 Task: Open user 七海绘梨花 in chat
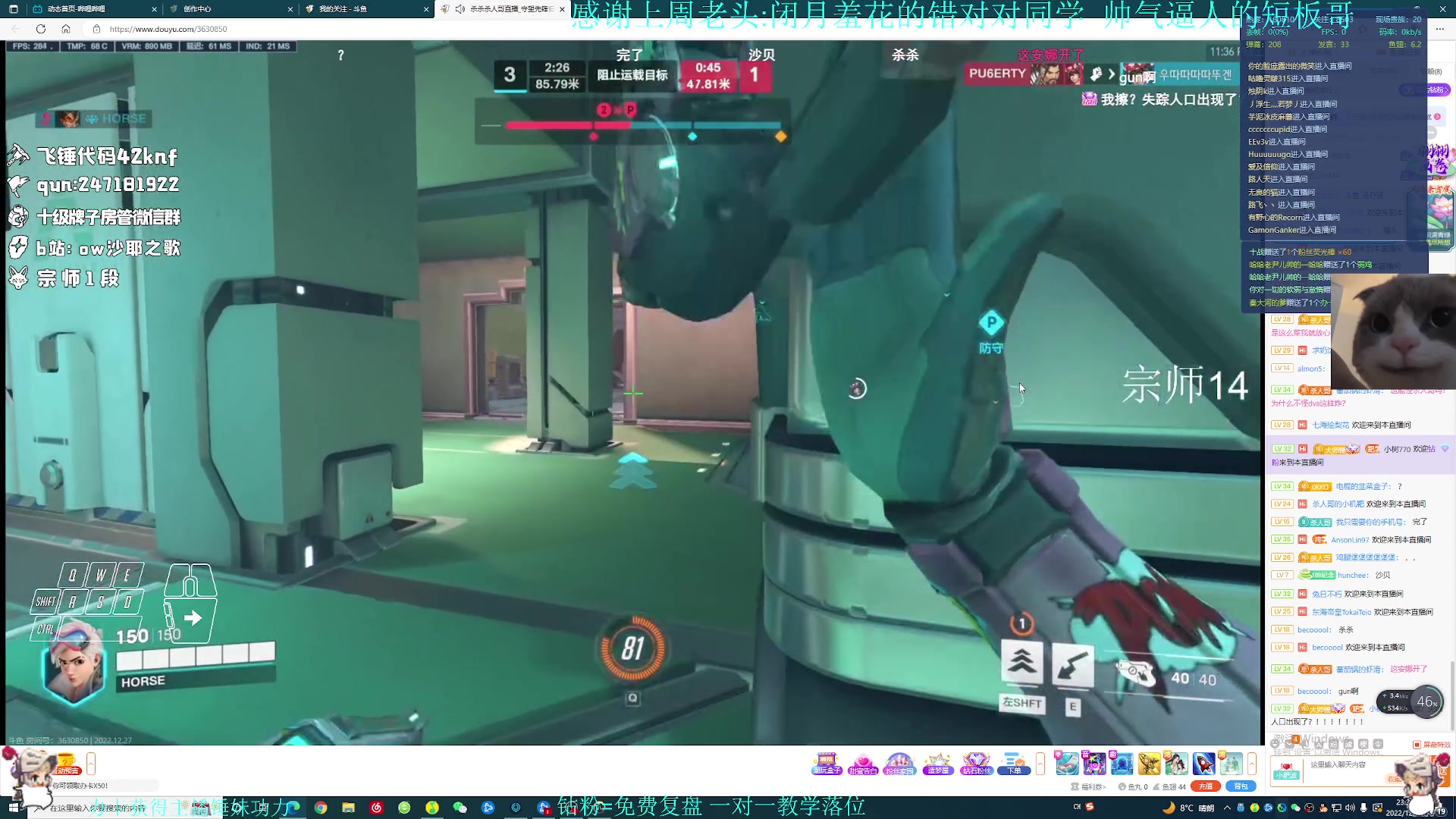coord(1330,425)
